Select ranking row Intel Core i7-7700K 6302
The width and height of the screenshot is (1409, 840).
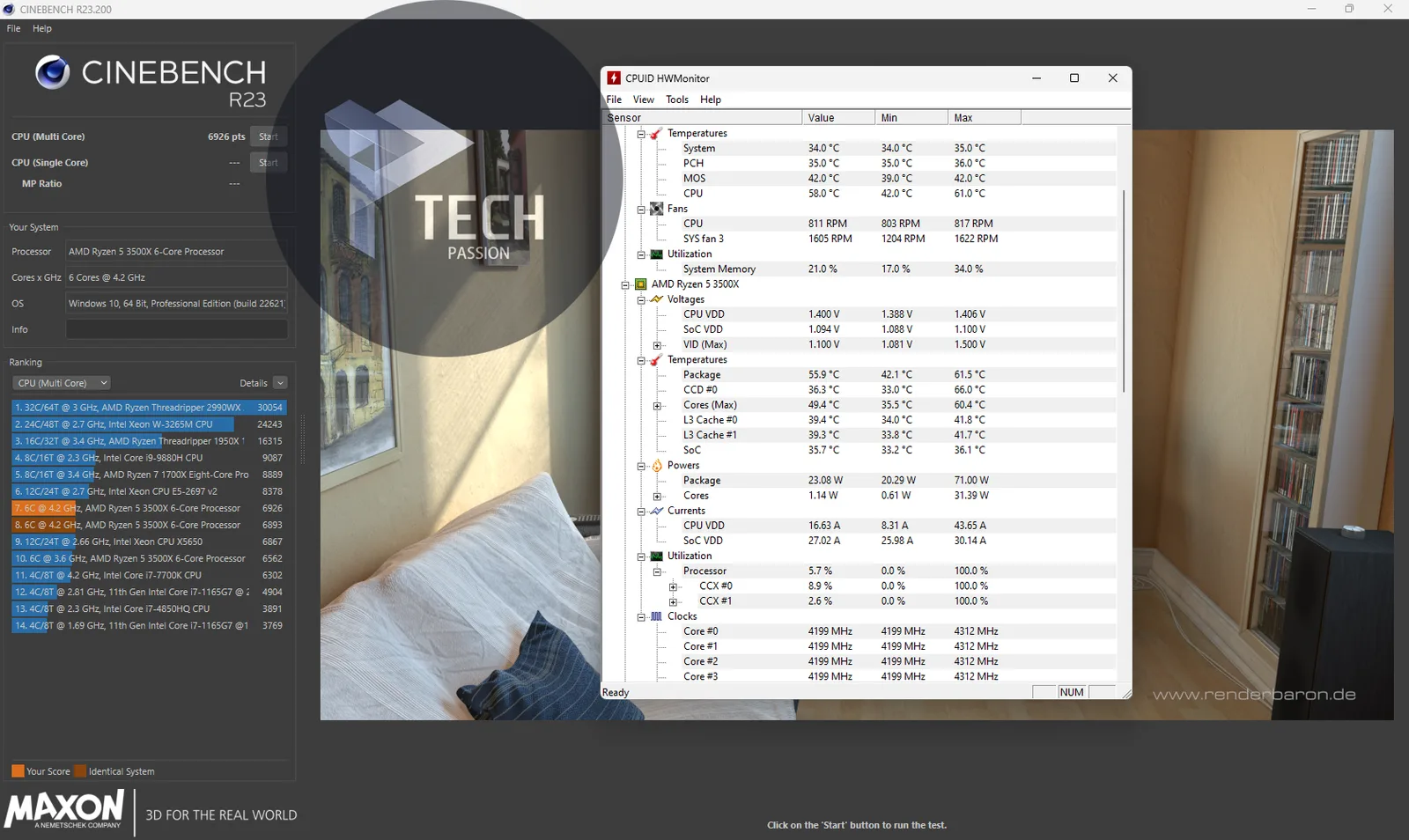[x=149, y=575]
